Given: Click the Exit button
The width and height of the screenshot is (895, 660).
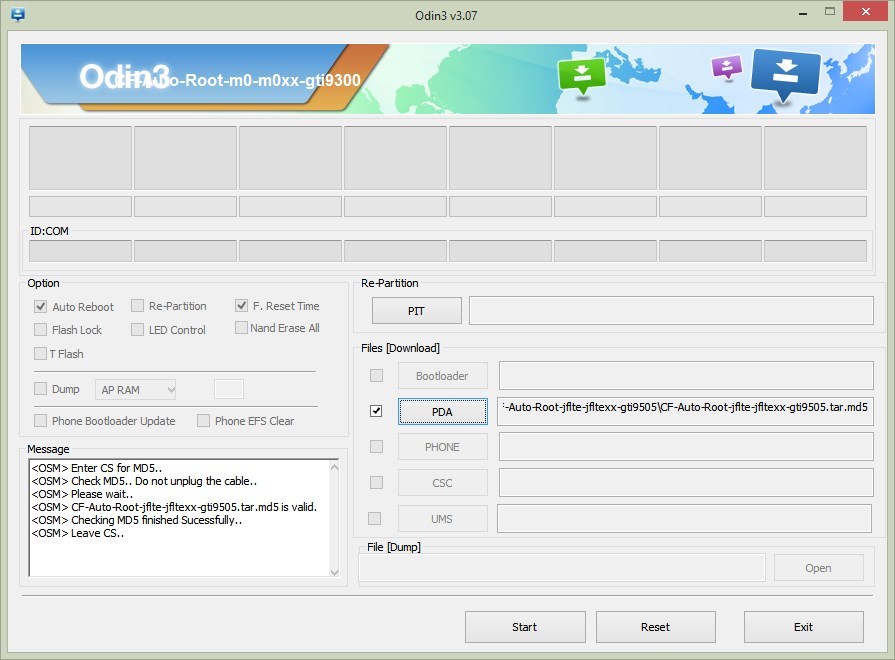Looking at the screenshot, I should point(804,627).
